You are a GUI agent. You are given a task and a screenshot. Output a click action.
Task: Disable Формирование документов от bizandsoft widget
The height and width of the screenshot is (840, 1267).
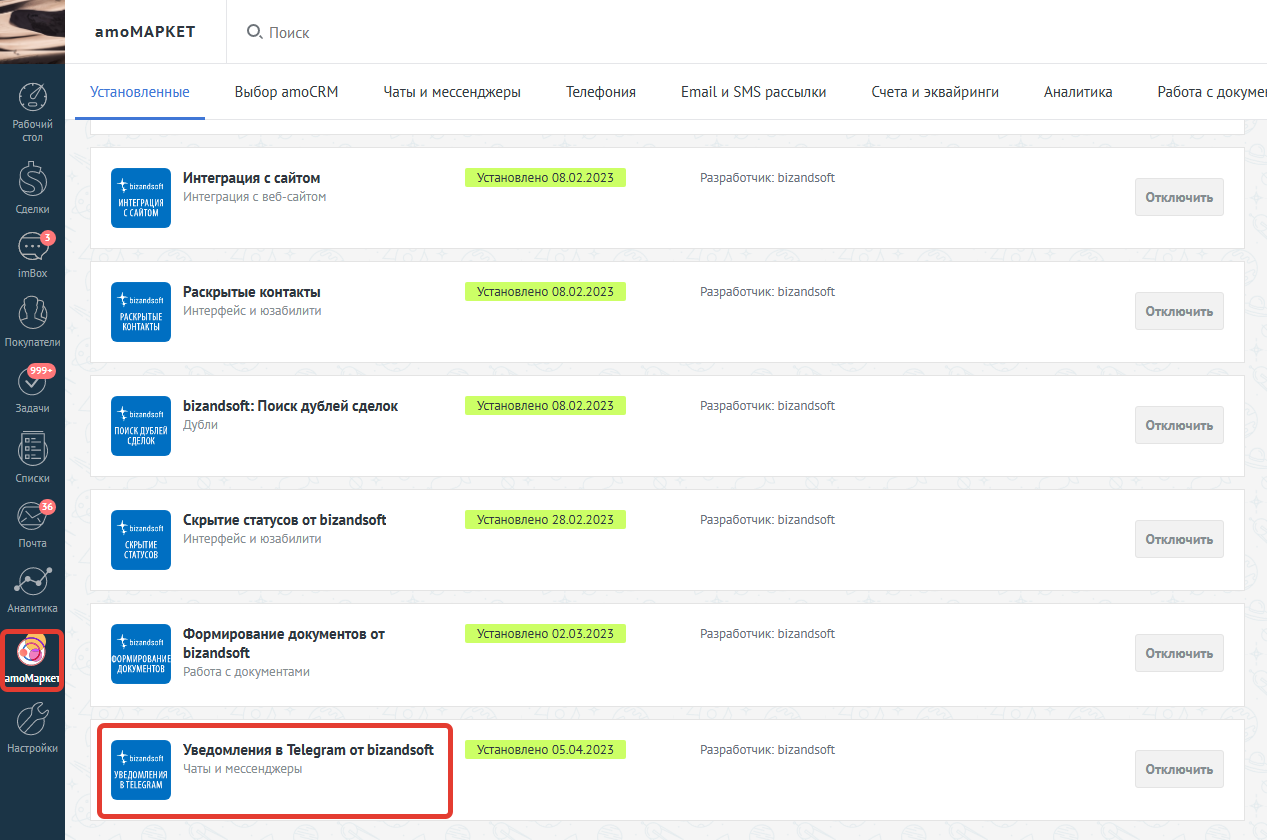pyautogui.click(x=1179, y=653)
